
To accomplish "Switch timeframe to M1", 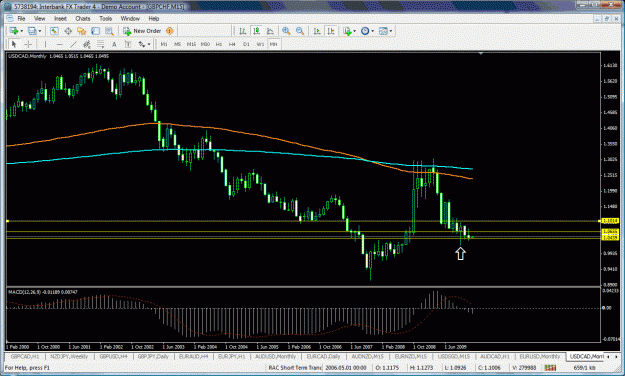I will coord(164,44).
